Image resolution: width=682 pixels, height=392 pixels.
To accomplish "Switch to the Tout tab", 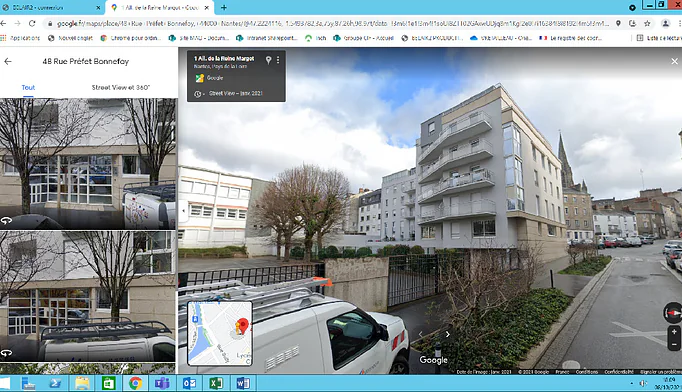I will [28, 87].
